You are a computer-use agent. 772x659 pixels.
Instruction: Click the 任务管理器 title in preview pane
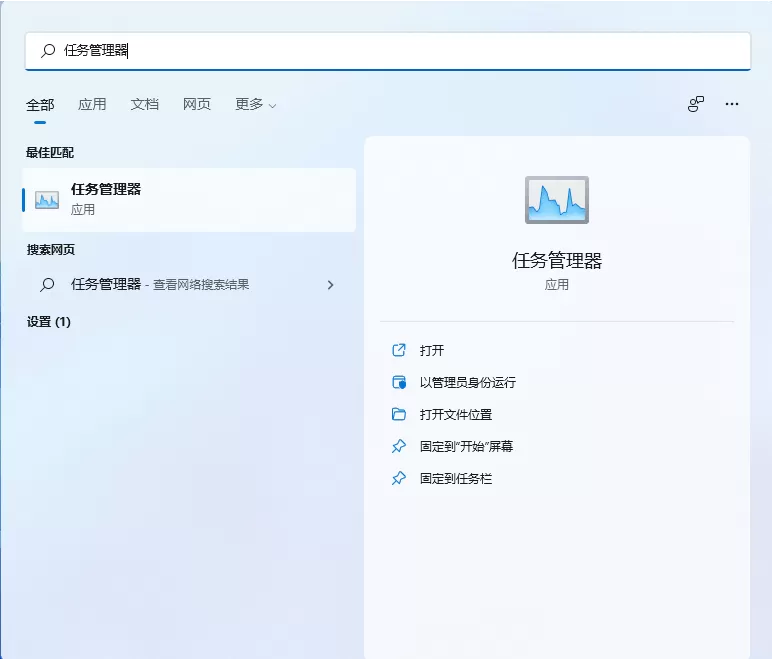point(557,261)
